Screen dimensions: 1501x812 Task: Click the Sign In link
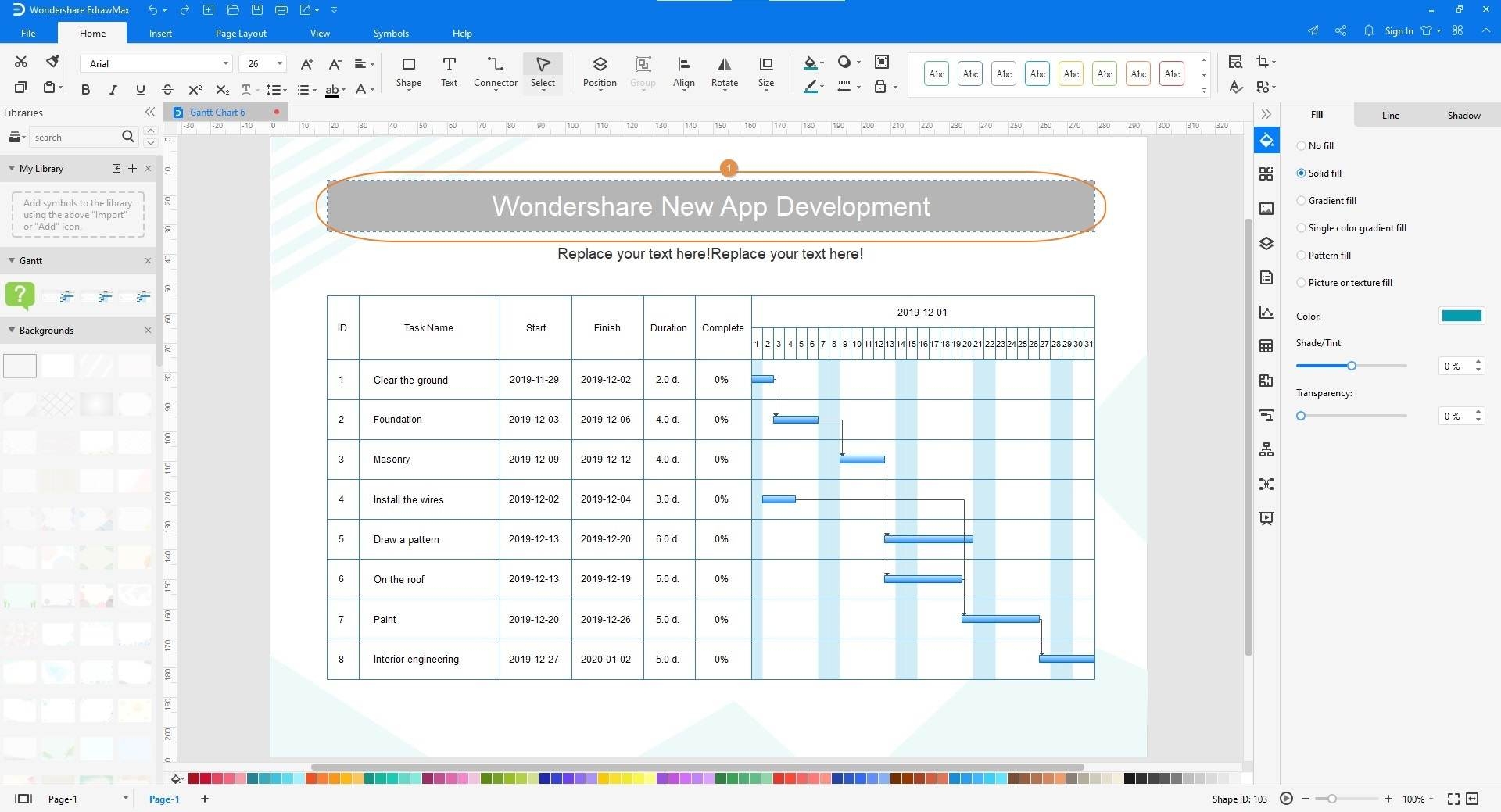[1399, 31]
